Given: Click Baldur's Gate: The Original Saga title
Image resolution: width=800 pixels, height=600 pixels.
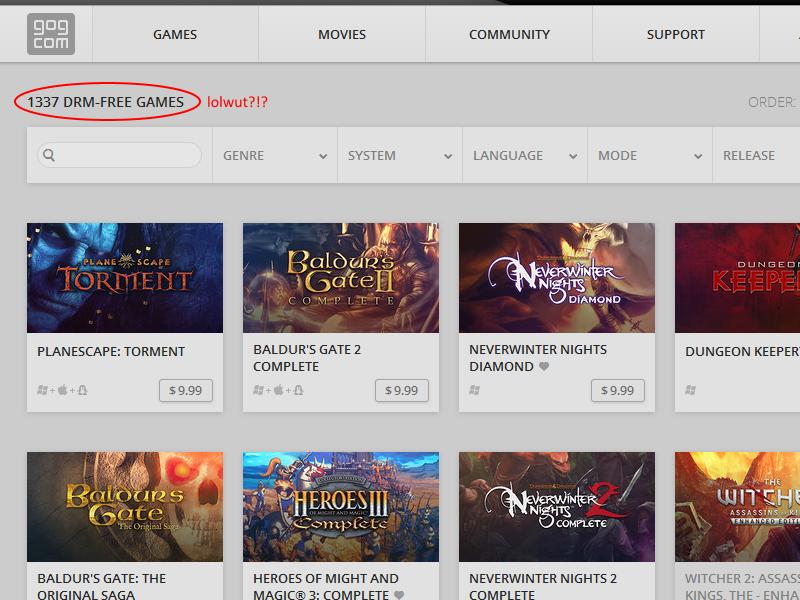Looking at the screenshot, I should [x=102, y=586].
